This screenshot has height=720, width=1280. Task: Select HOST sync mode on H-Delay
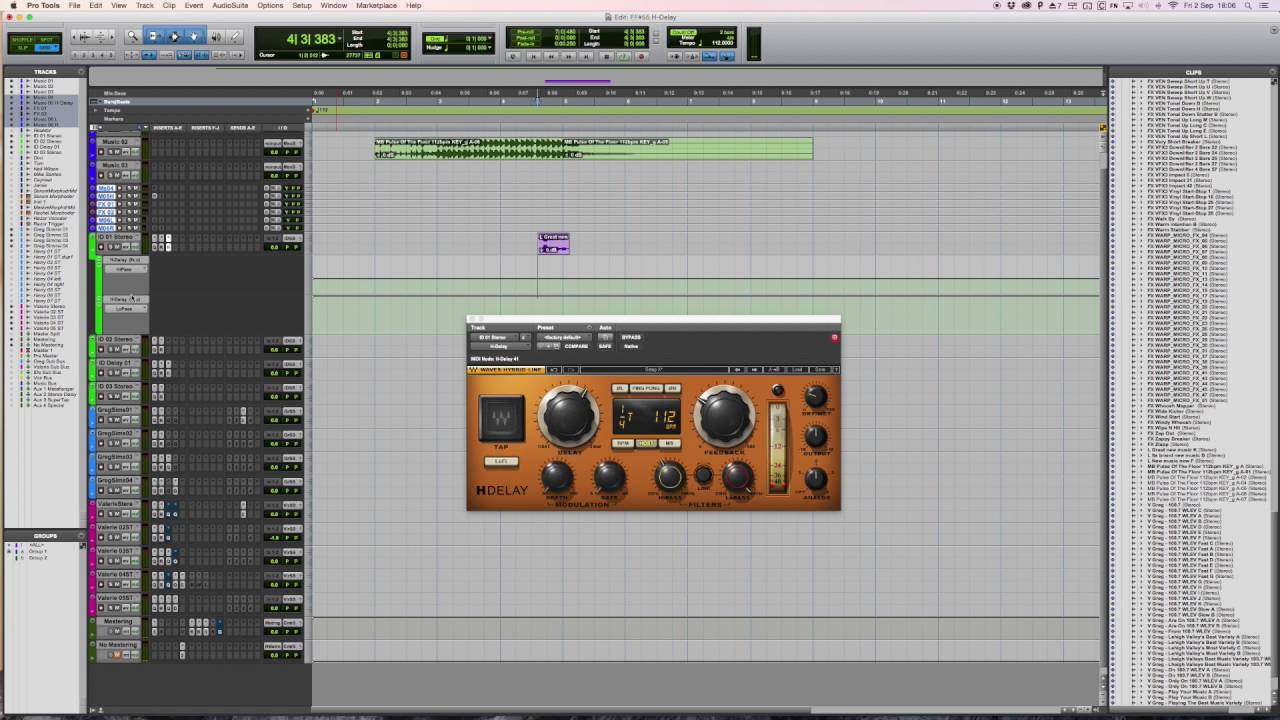coord(646,443)
